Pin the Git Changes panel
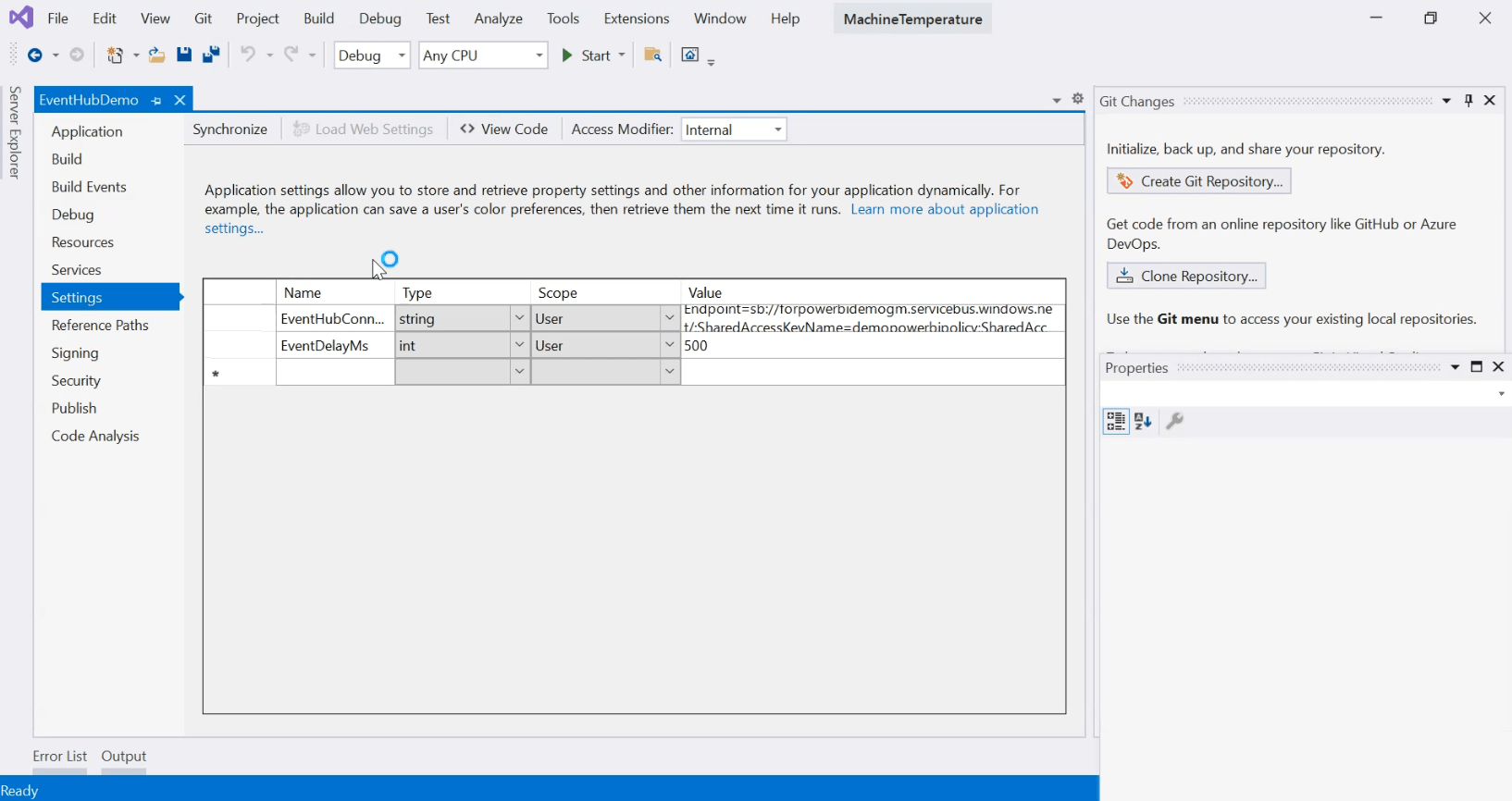 tap(1469, 101)
